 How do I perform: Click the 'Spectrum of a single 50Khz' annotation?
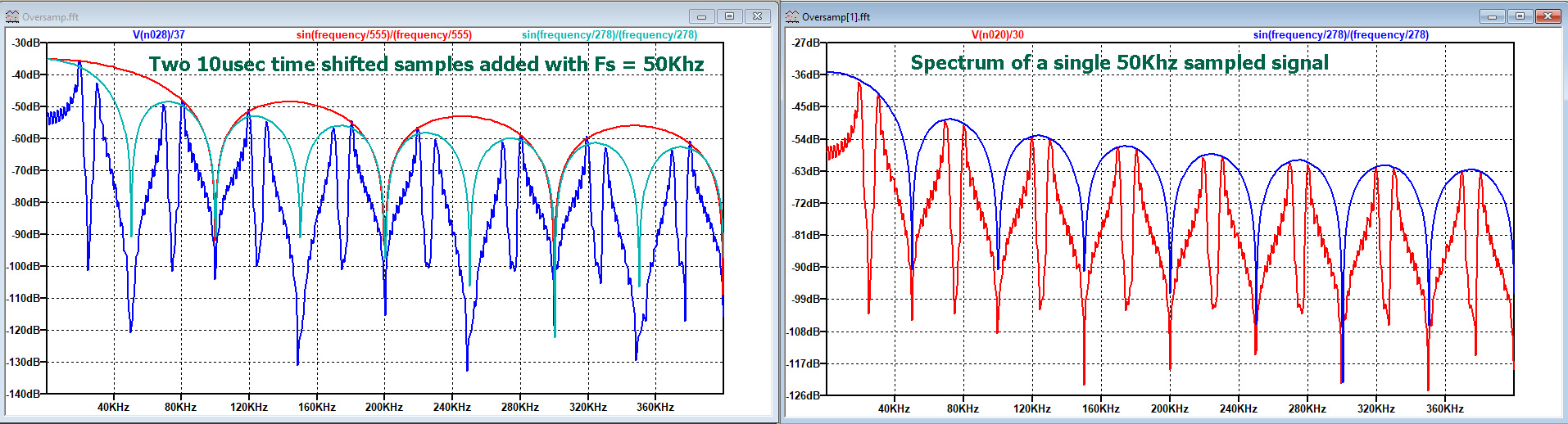click(1120, 62)
